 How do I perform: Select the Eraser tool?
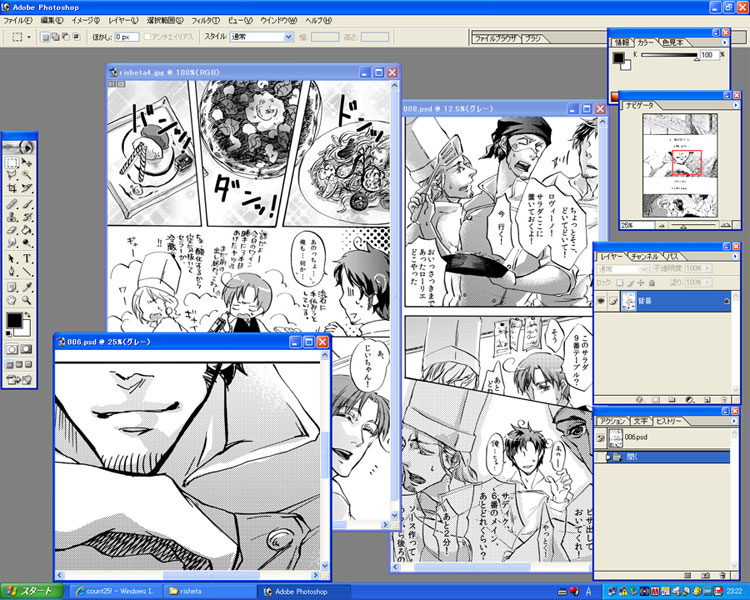pyautogui.click(x=12, y=230)
